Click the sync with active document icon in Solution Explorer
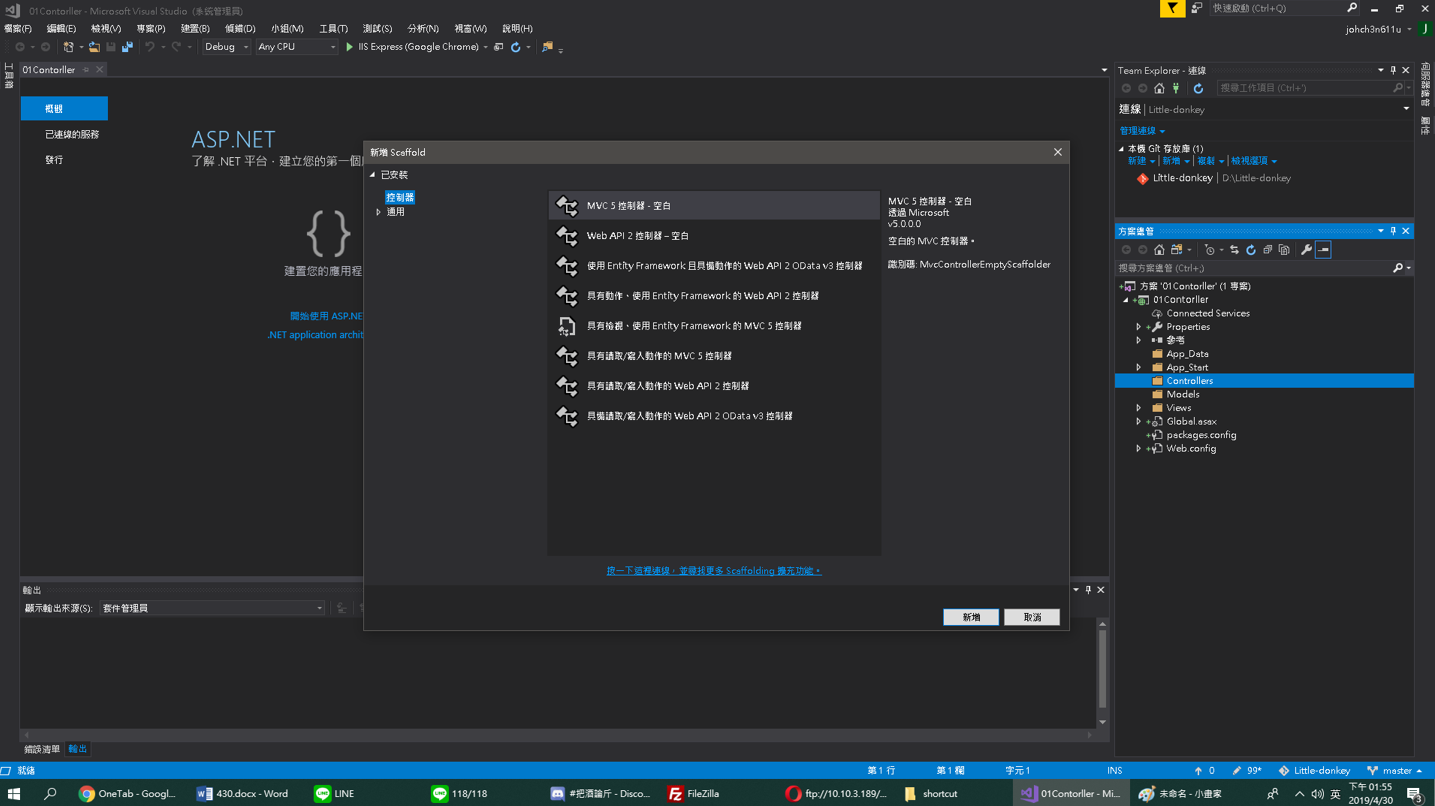Image resolution: width=1435 pixels, height=806 pixels. (x=1234, y=250)
